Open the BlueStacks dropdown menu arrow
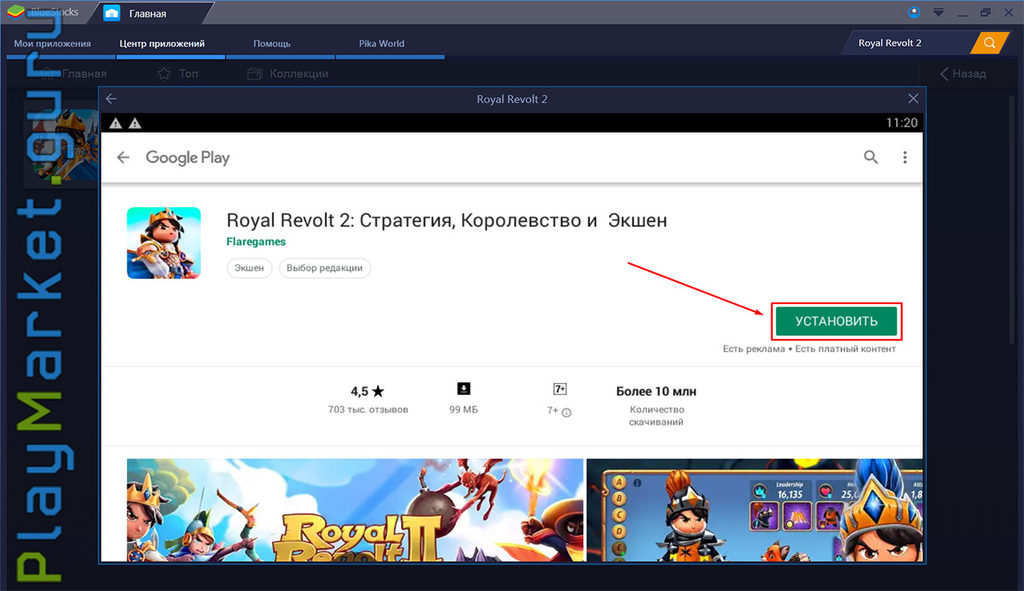The height and width of the screenshot is (591, 1024). pyautogui.click(x=938, y=12)
